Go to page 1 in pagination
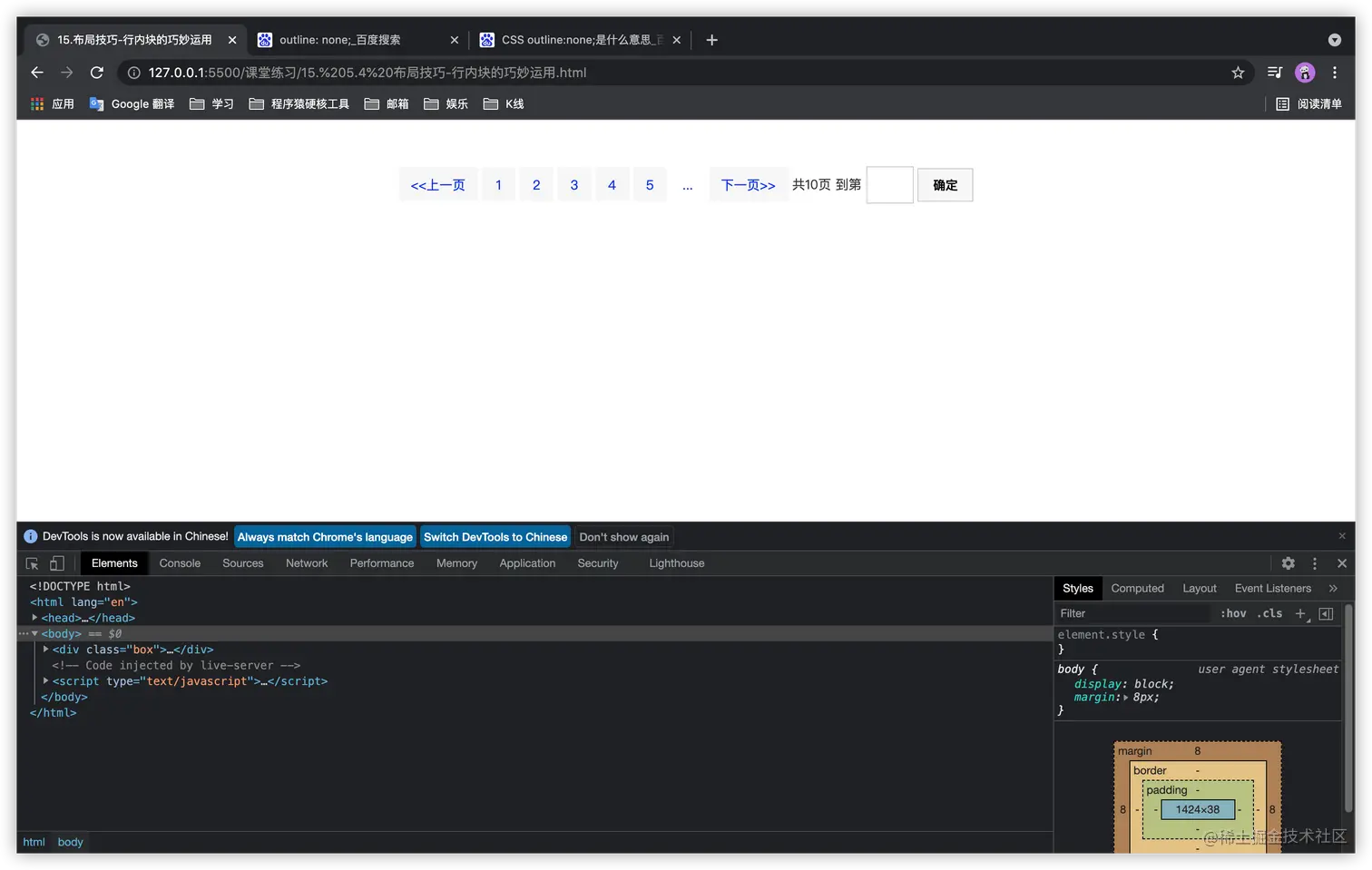Screen dimensions: 1372x870 click(498, 185)
